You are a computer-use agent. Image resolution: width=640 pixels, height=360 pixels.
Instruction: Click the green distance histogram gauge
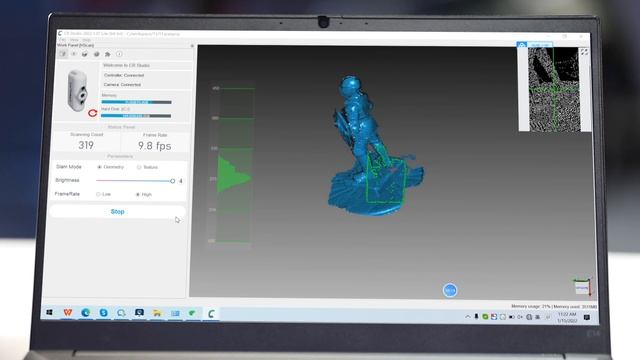(234, 165)
